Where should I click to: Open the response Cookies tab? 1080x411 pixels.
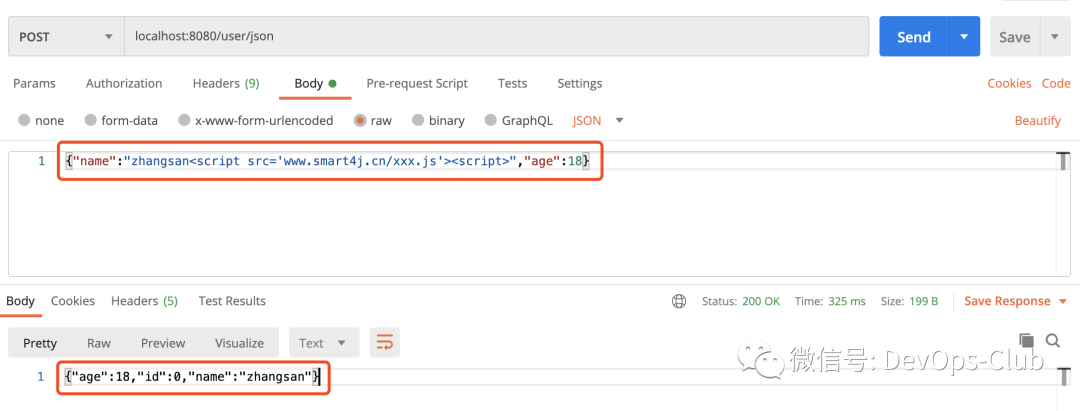pyautogui.click(x=73, y=301)
